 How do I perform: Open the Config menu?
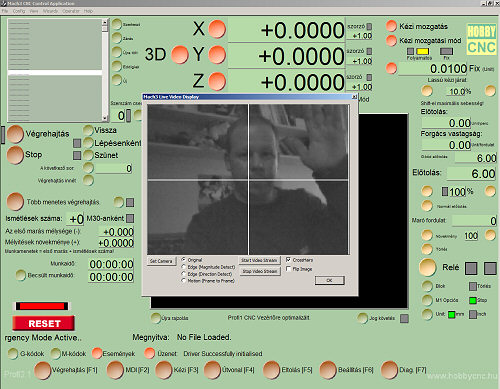coord(19,11)
